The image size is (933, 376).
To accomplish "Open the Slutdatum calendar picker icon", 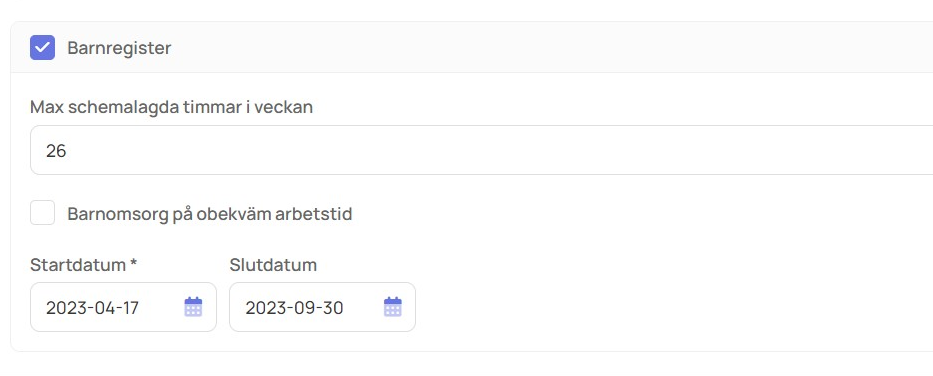I will pos(393,307).
